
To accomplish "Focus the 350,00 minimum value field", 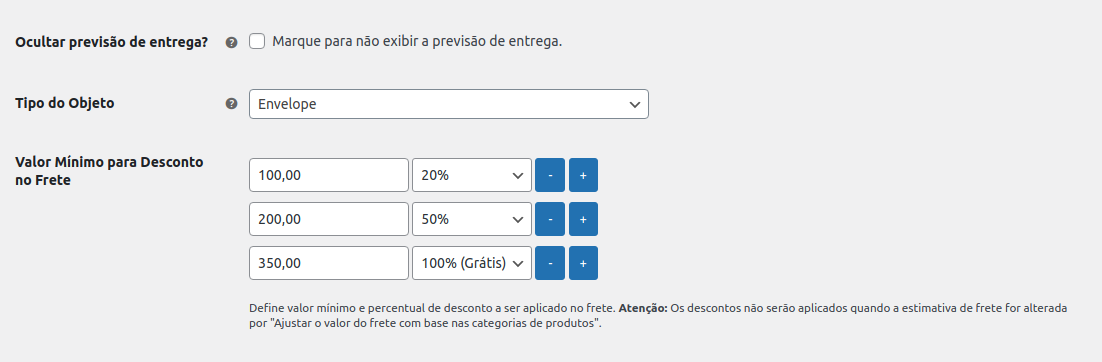I will coord(329,263).
